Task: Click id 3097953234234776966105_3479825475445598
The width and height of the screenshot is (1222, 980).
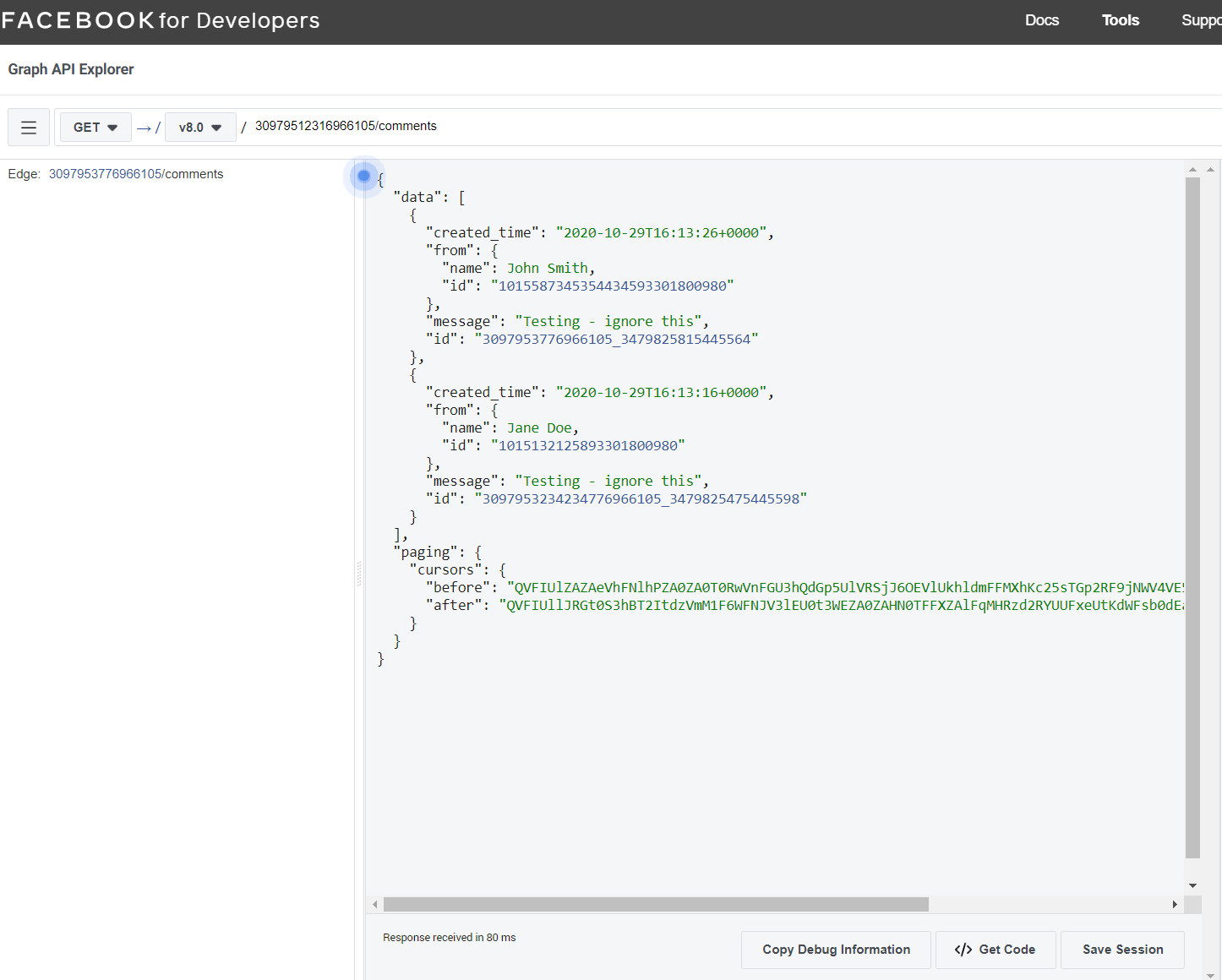Action: pyautogui.click(x=641, y=499)
